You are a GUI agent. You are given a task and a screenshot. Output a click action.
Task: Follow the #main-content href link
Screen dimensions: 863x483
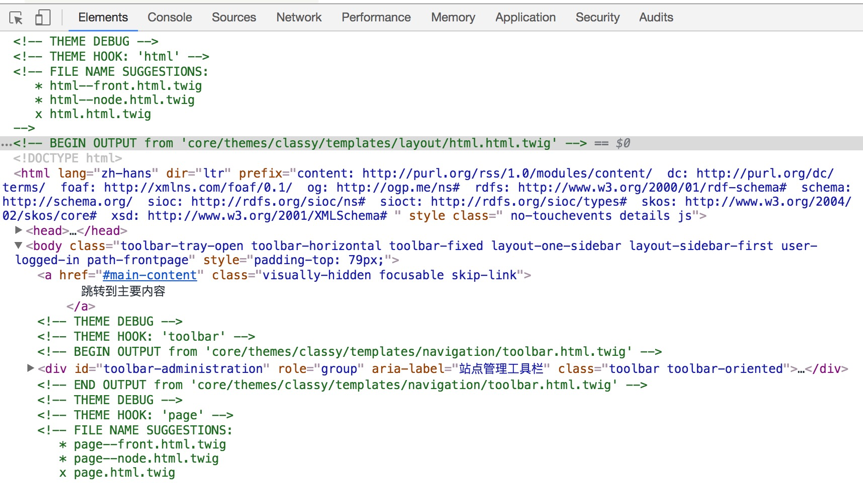tap(149, 275)
